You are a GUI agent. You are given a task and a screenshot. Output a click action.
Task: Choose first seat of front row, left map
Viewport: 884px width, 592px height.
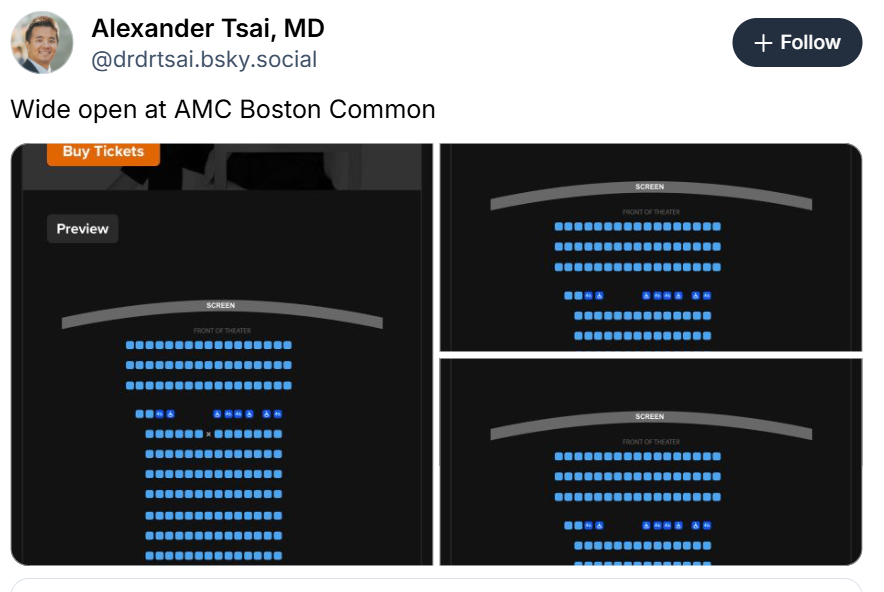(x=130, y=345)
